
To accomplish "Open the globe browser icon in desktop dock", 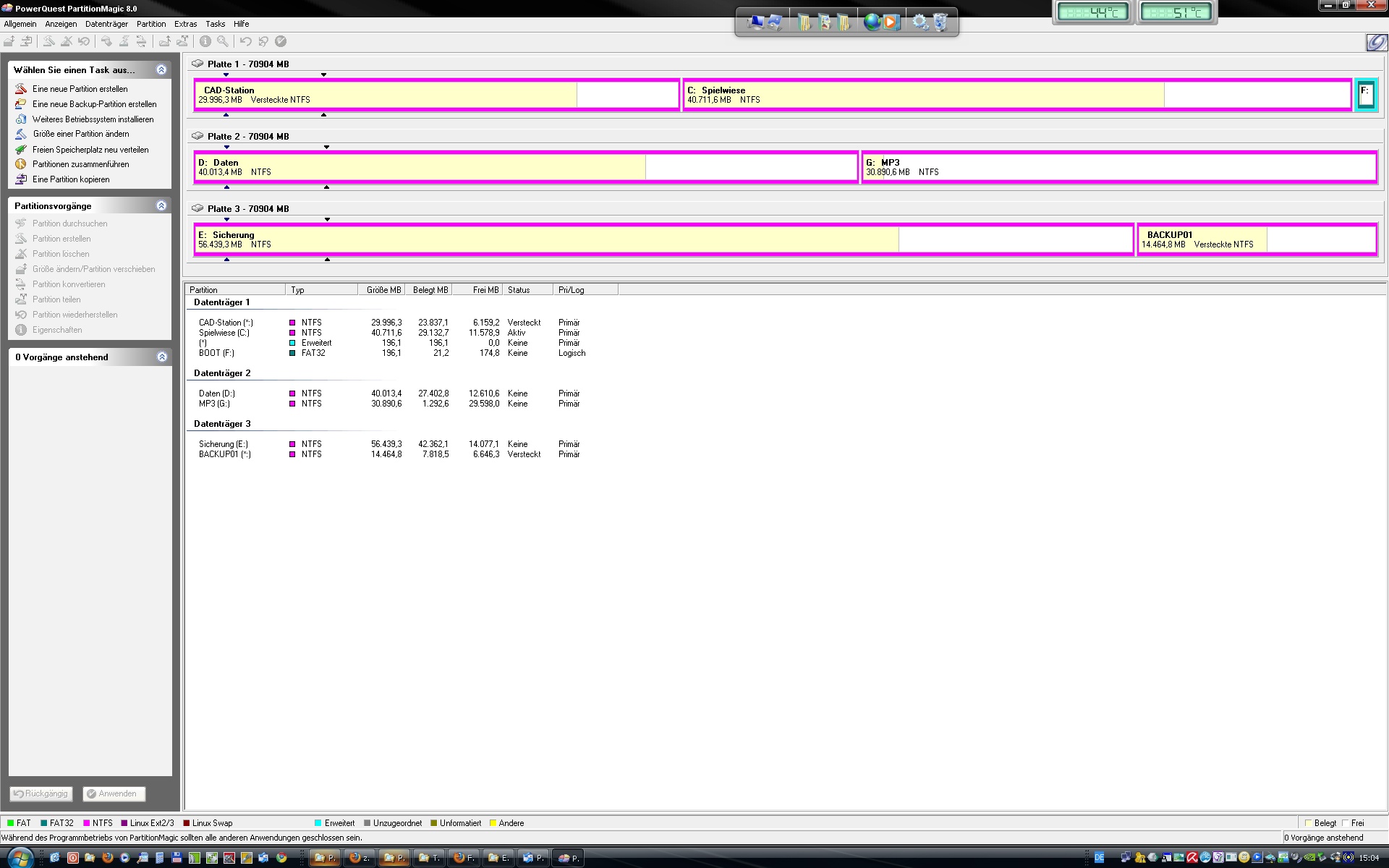I will click(872, 22).
